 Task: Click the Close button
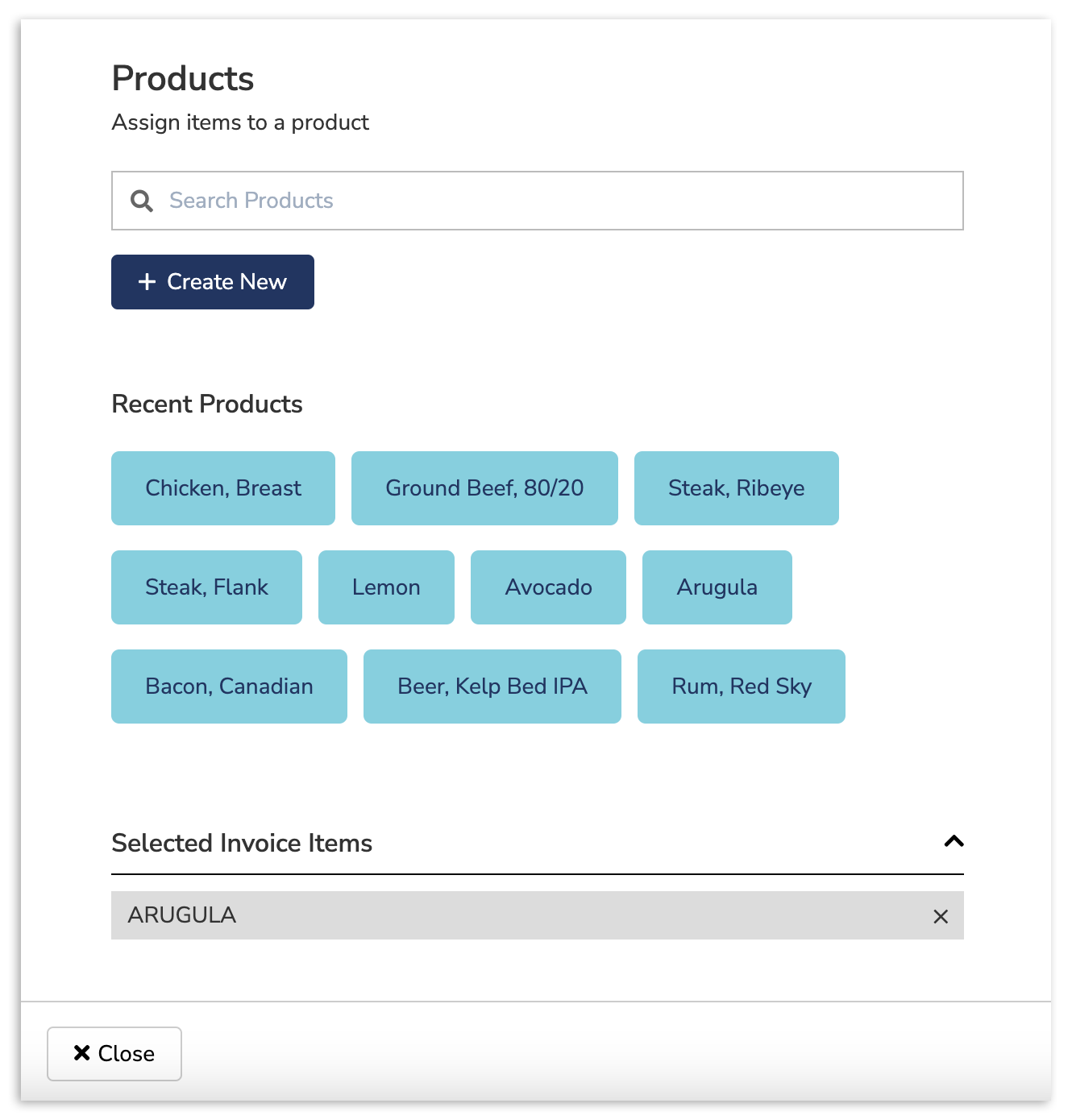[x=114, y=1054]
